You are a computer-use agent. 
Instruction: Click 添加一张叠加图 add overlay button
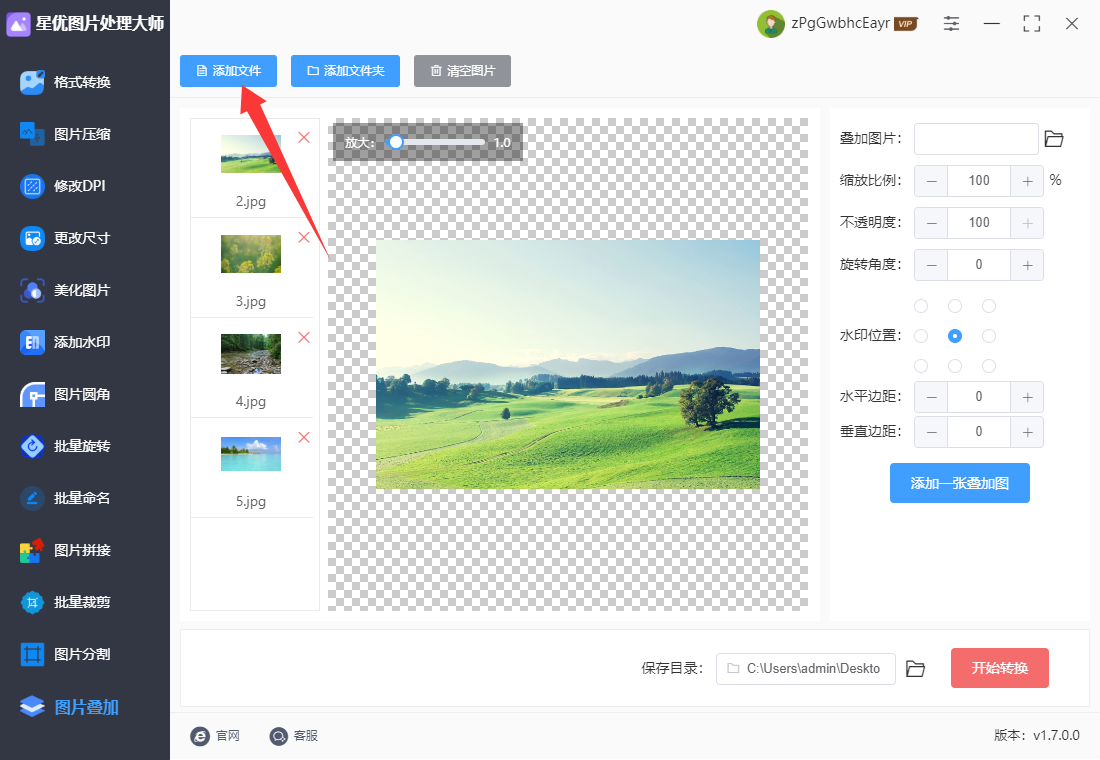pyautogui.click(x=959, y=483)
